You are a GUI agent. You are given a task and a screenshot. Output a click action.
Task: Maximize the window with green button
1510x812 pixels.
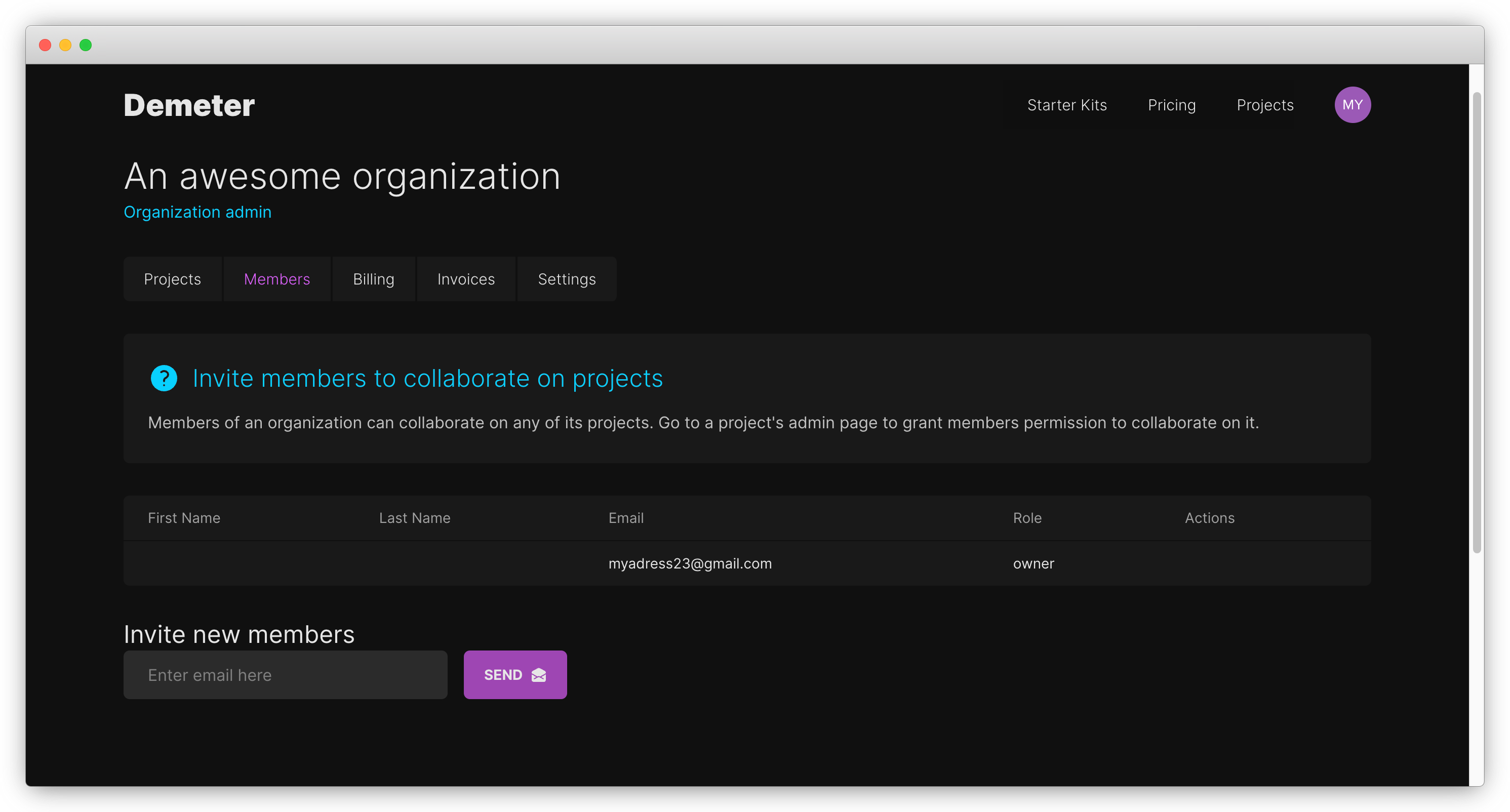pos(86,45)
